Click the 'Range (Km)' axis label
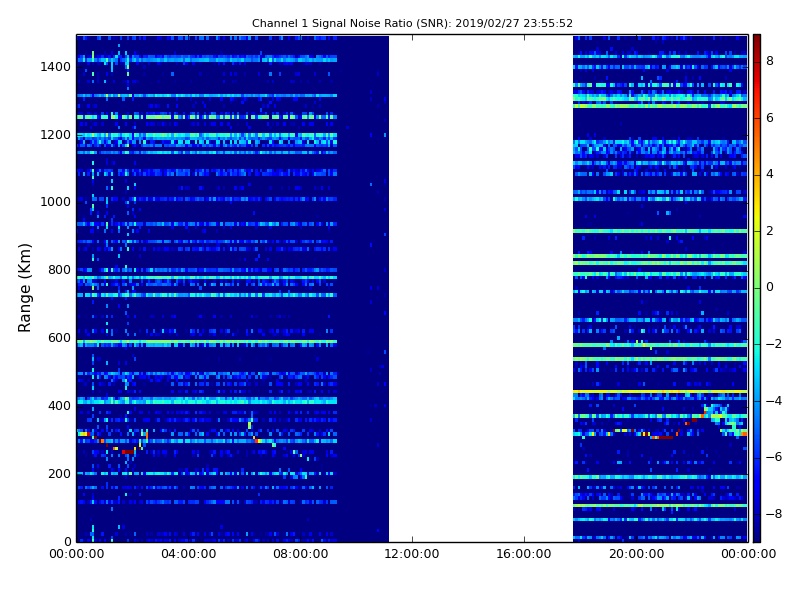Viewport: 800px width, 600px height. (x=24, y=288)
